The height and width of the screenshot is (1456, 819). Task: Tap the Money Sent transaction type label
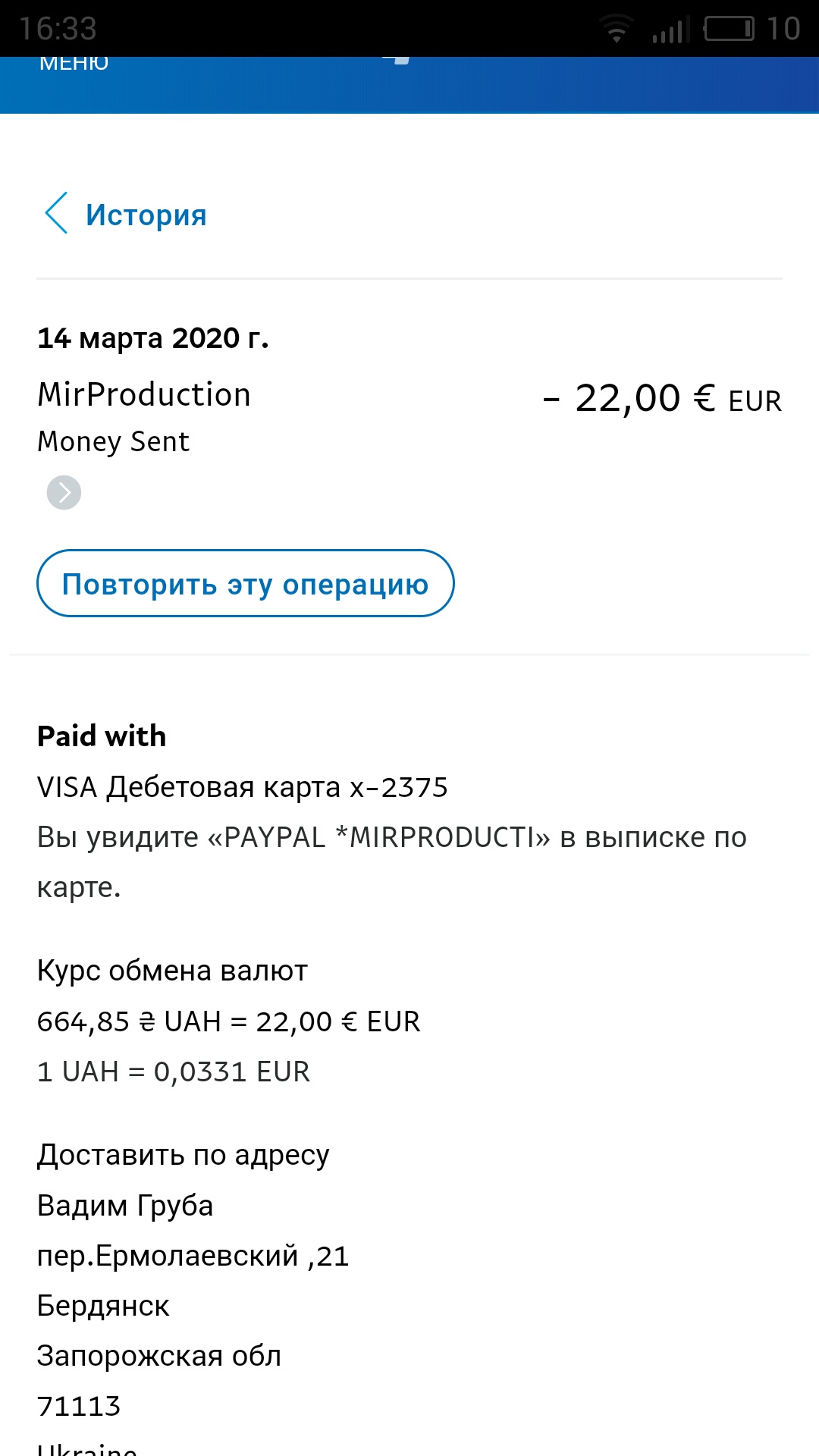[113, 441]
